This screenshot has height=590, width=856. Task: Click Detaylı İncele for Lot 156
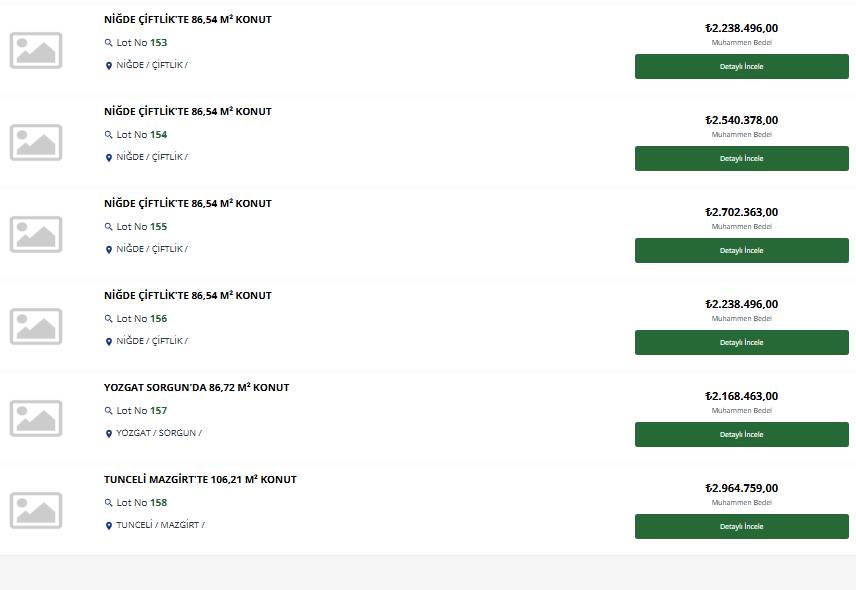coord(741,343)
